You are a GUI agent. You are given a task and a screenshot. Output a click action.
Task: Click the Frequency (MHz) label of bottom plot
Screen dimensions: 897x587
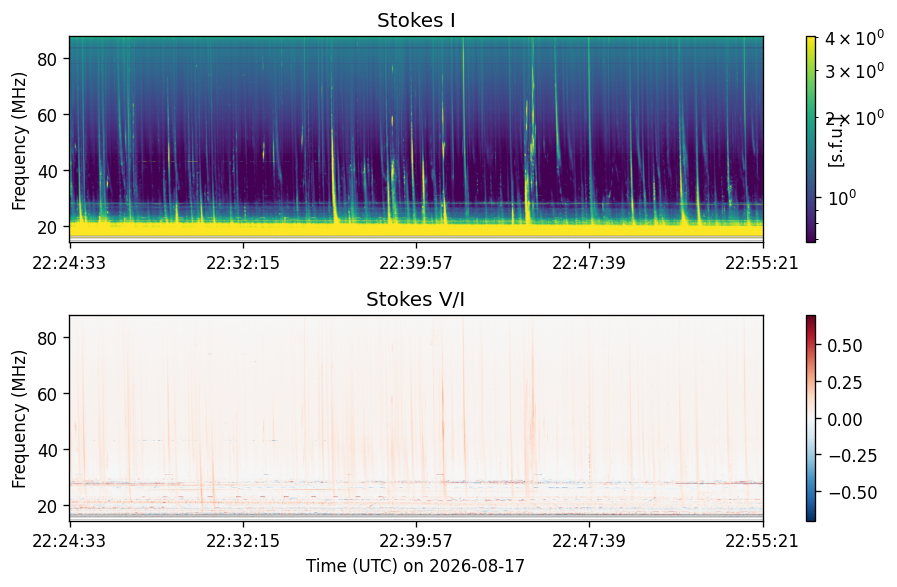pos(19,419)
